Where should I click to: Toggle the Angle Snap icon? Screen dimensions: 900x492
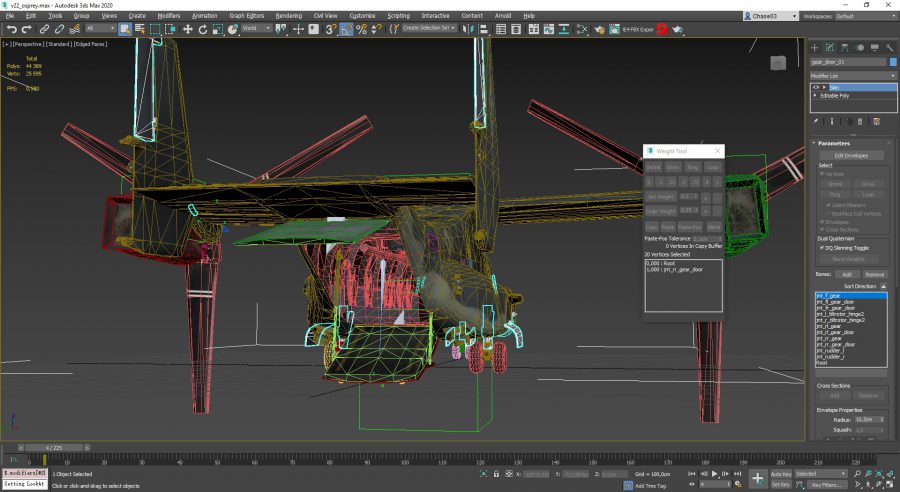click(346, 29)
